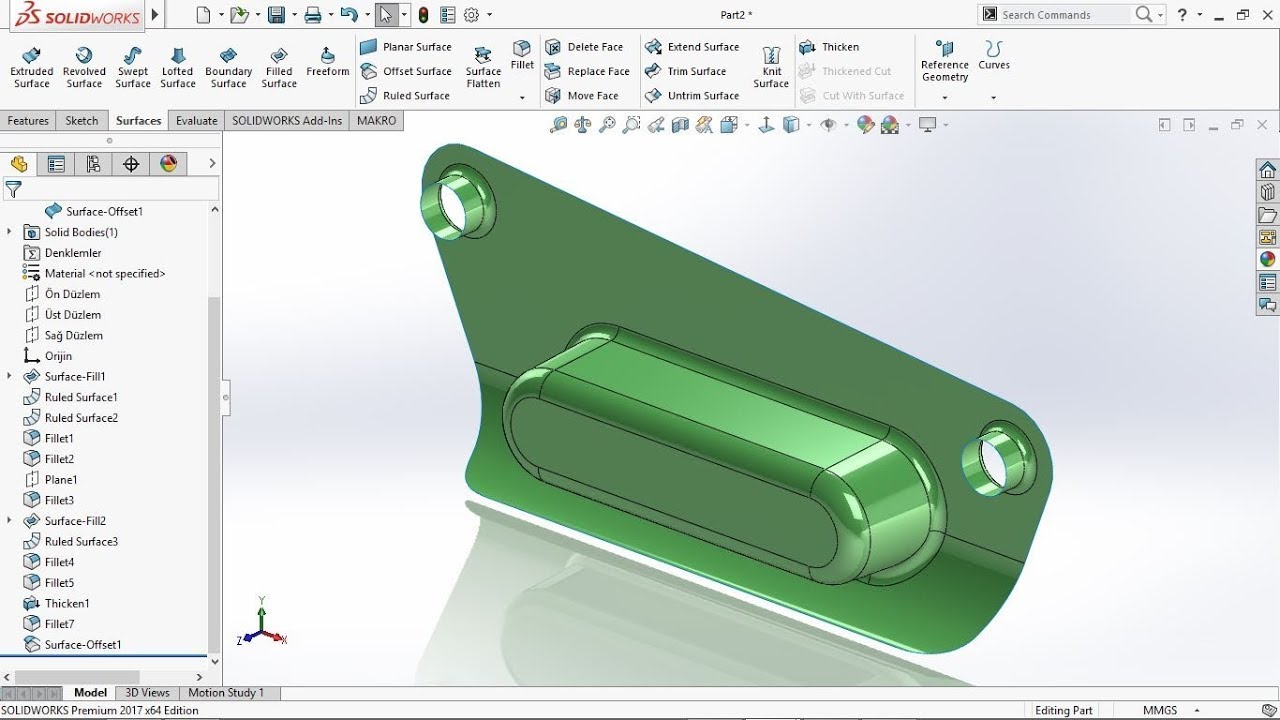
Task: Click the MMGS unit system status
Action: (1160, 710)
